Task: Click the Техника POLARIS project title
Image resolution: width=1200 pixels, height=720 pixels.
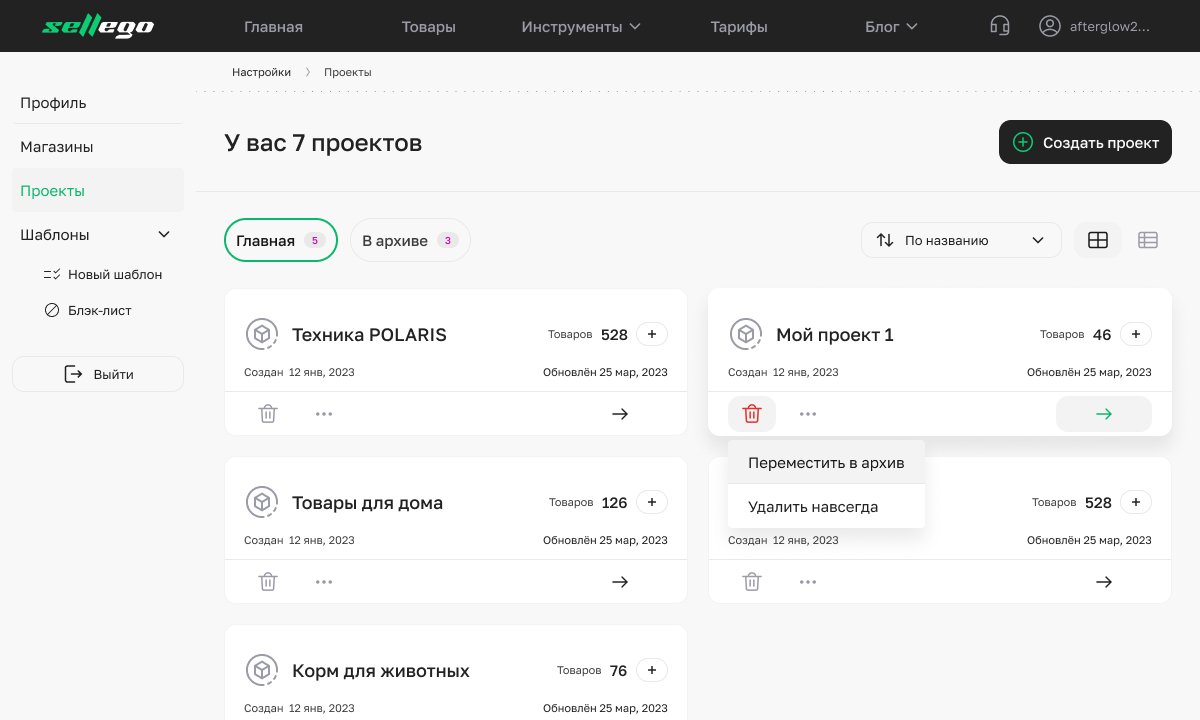Action: [x=369, y=334]
